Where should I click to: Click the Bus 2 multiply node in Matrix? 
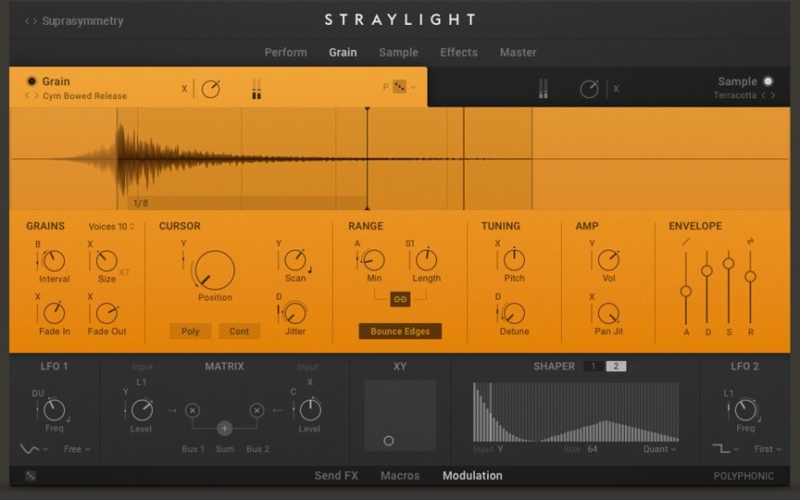(257, 410)
